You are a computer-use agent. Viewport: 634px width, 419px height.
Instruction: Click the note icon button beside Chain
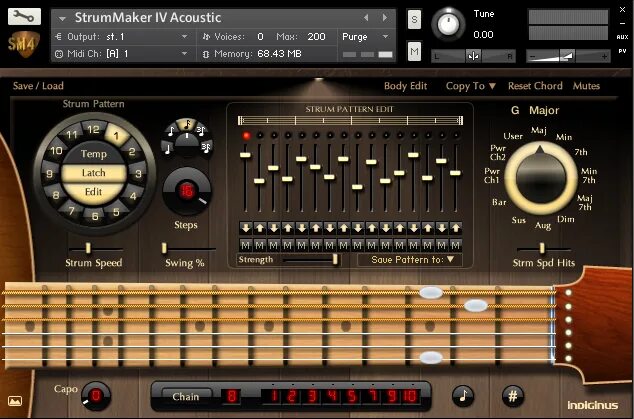(x=463, y=395)
